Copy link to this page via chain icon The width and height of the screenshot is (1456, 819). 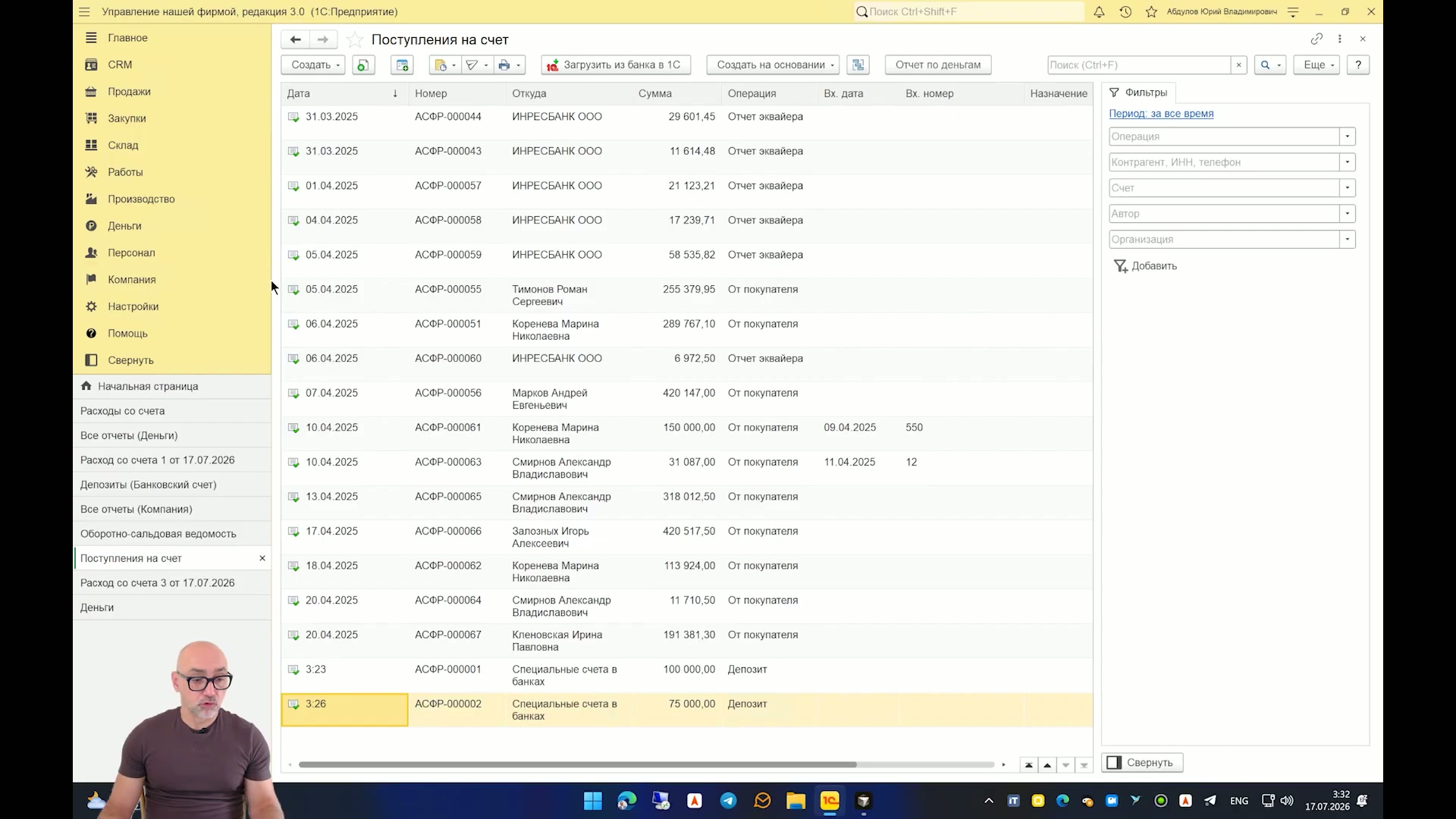coord(1316,39)
